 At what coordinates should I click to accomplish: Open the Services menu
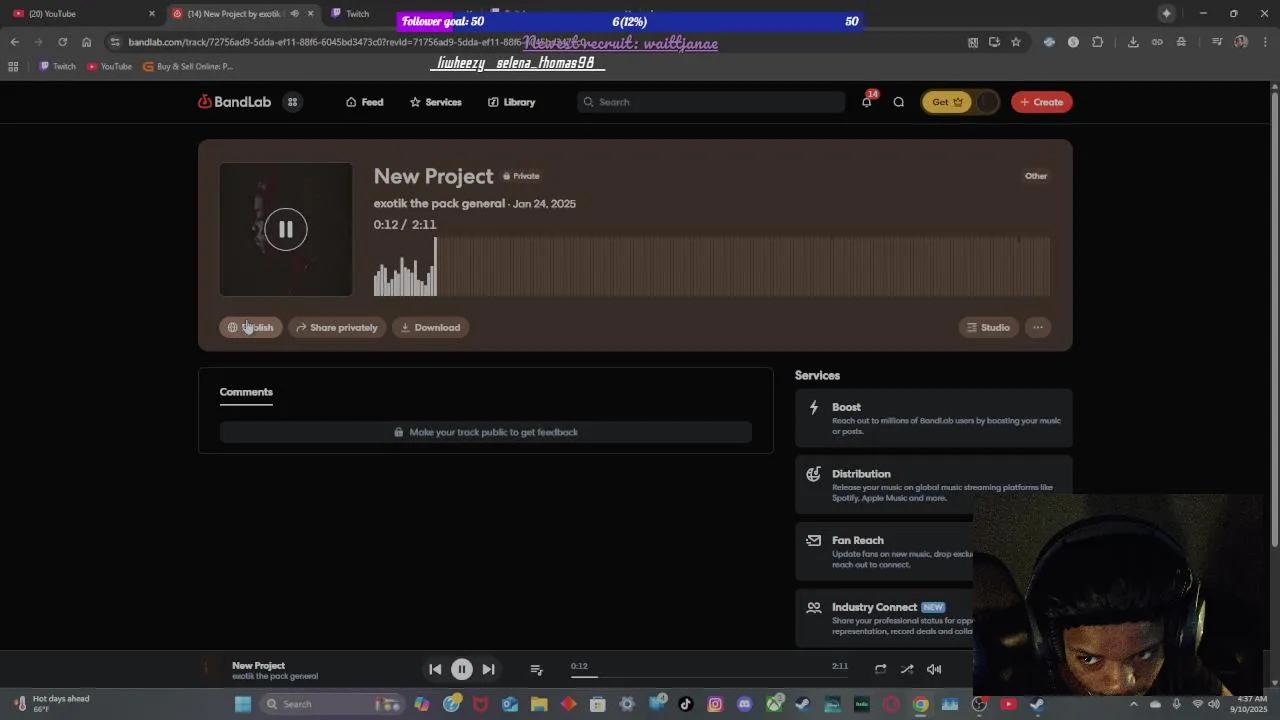click(x=435, y=102)
